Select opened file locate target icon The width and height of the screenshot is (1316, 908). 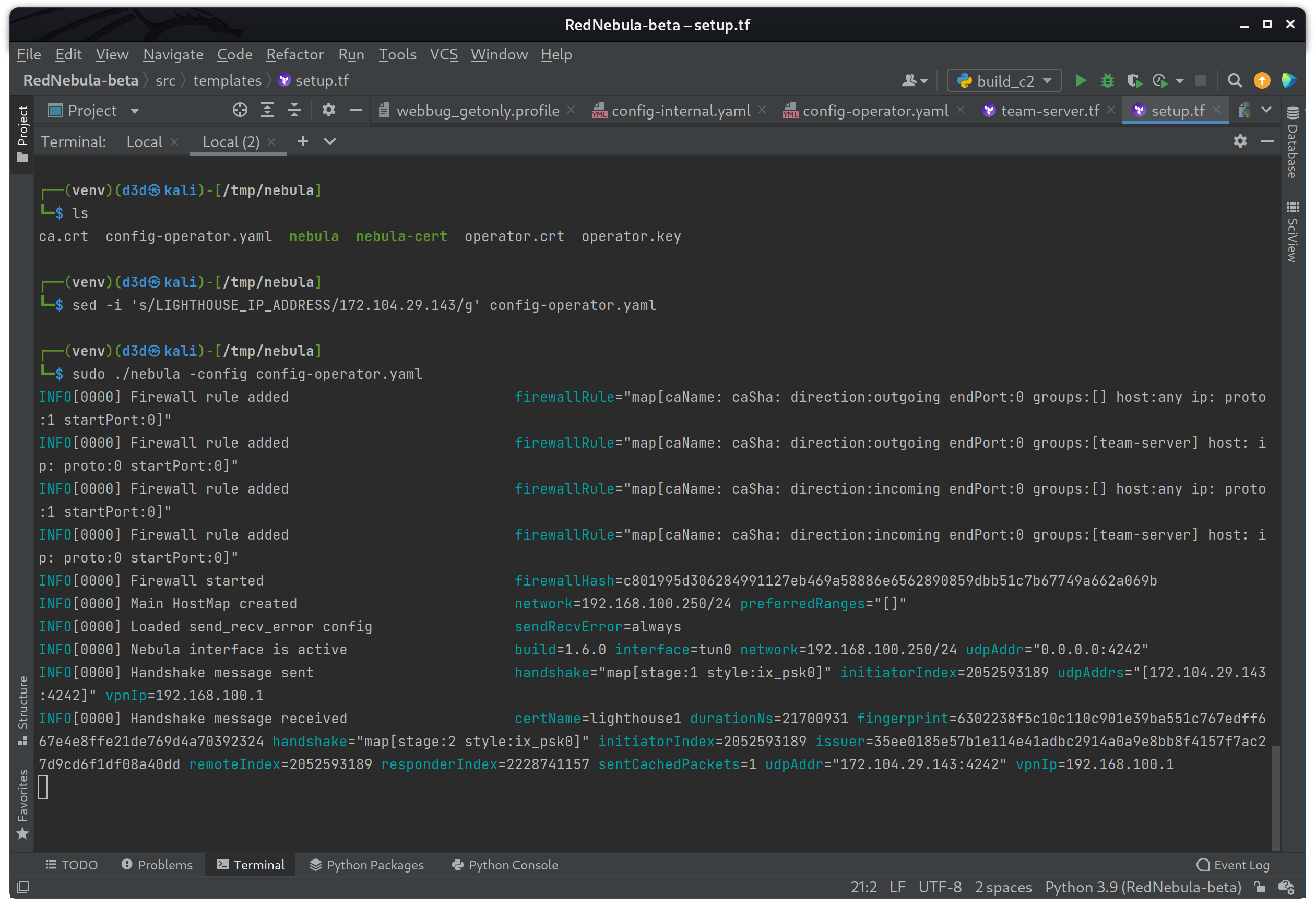tap(240, 111)
